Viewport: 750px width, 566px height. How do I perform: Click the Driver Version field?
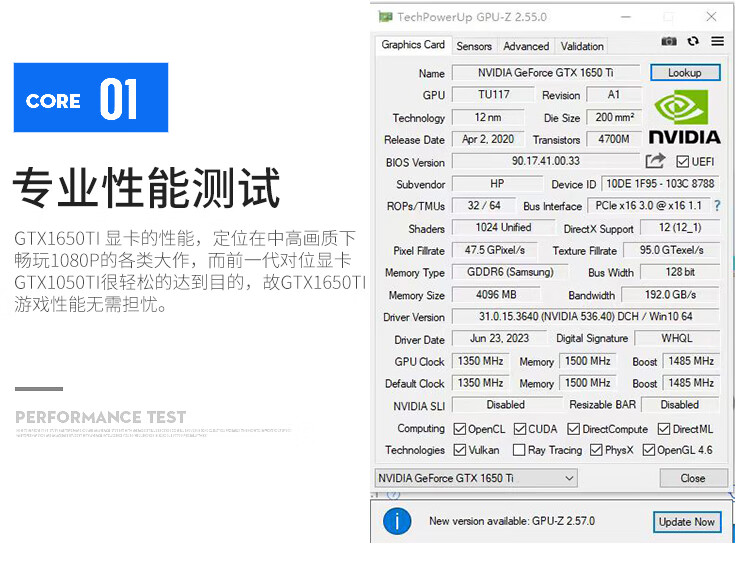(585, 316)
